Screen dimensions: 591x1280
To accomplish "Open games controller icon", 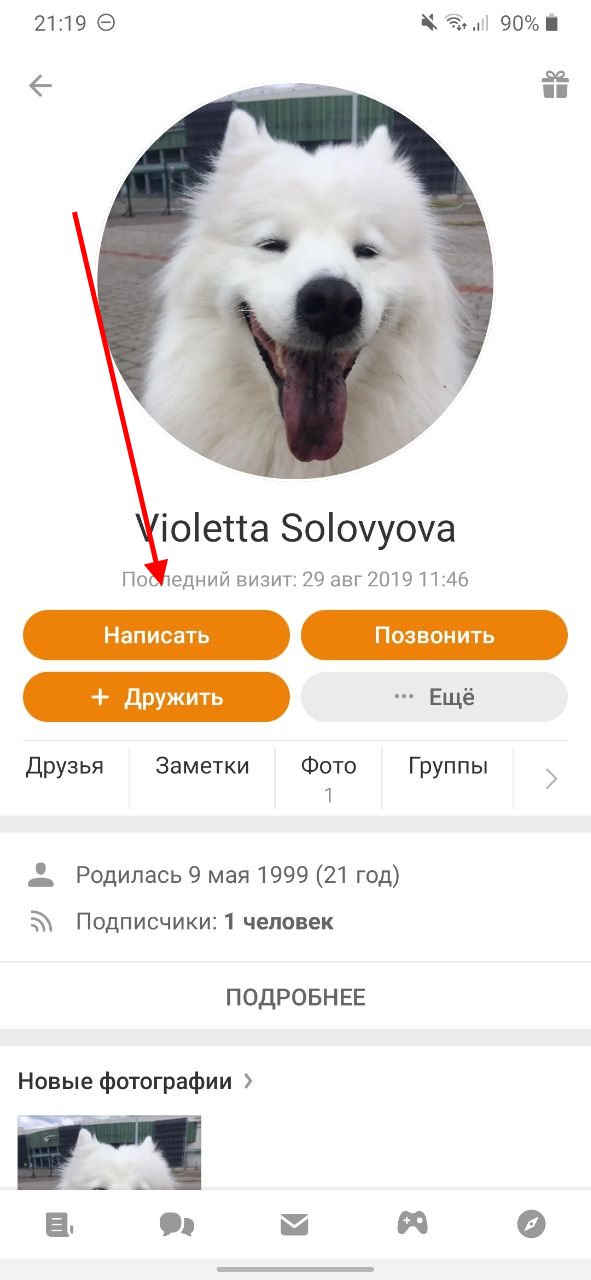I will 413,1223.
